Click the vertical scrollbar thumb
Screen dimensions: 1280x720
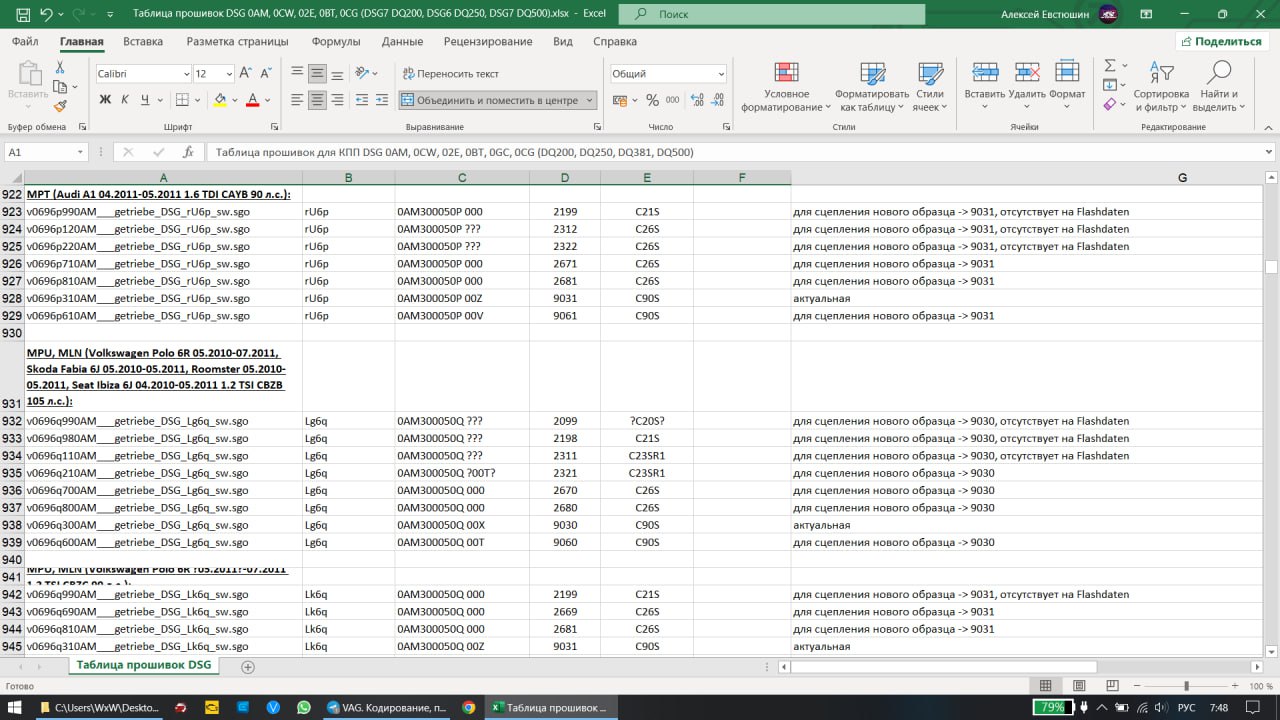(1271, 267)
